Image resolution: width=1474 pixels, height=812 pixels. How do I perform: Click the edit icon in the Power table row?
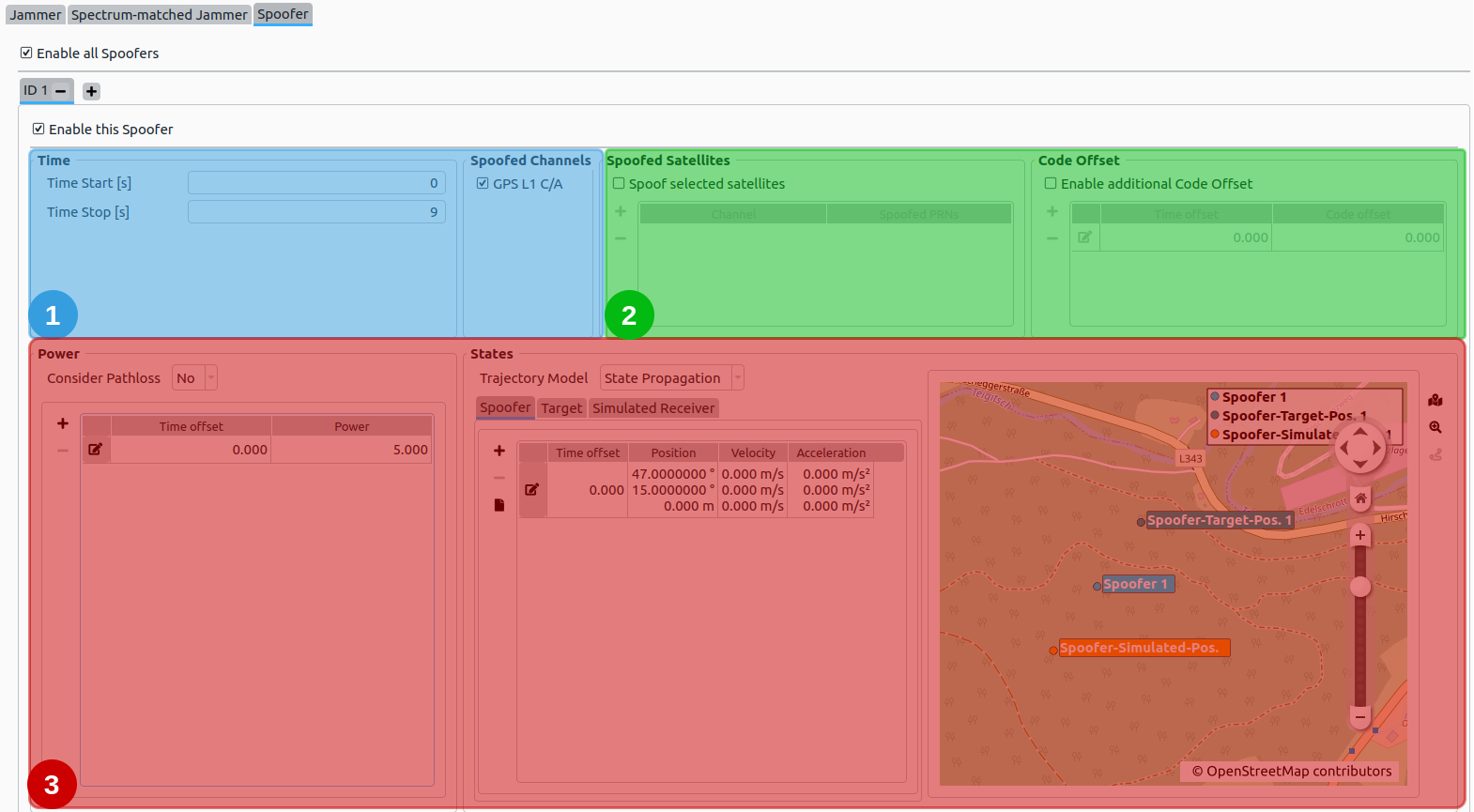tap(96, 450)
